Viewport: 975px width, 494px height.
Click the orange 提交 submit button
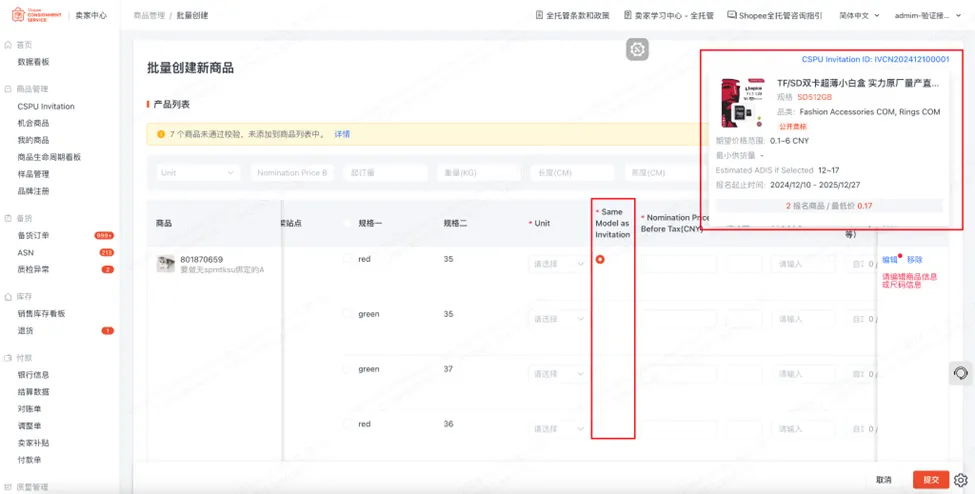pyautogui.click(x=930, y=480)
